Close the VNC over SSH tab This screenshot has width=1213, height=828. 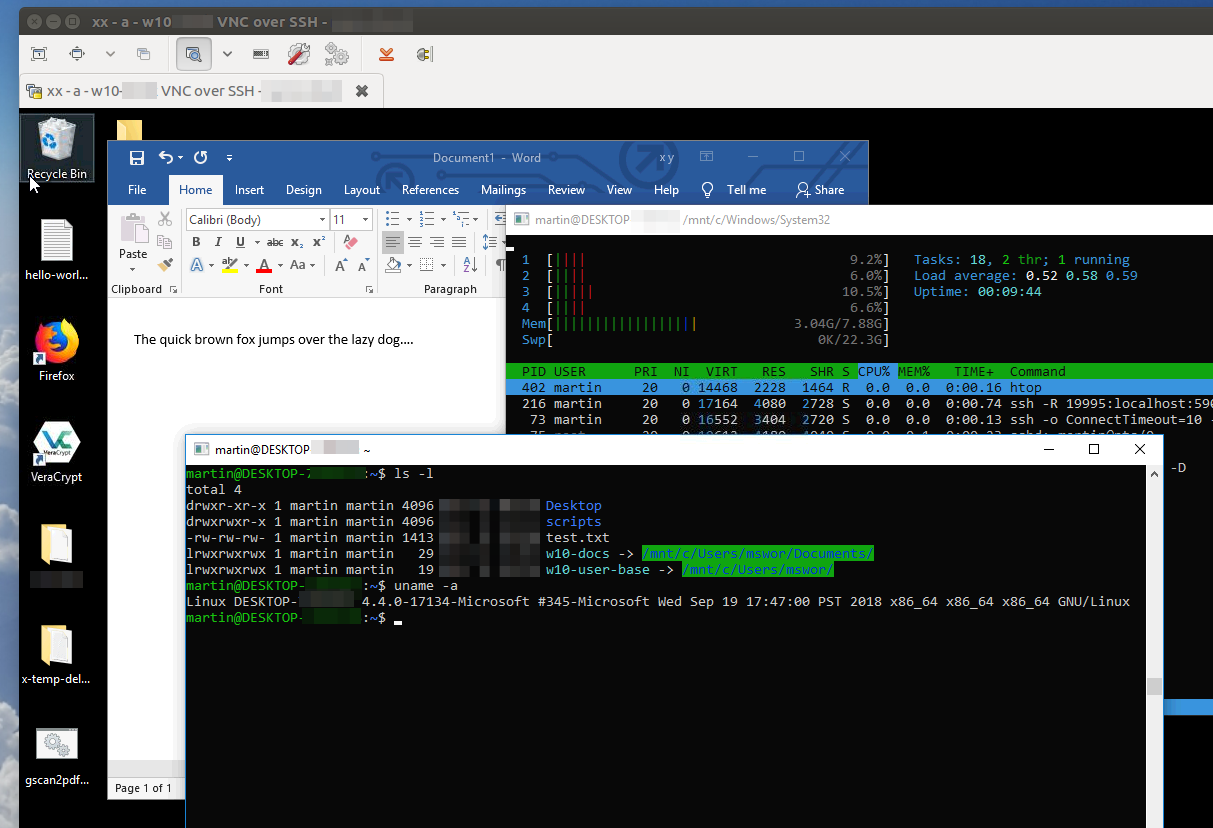pyautogui.click(x=362, y=91)
